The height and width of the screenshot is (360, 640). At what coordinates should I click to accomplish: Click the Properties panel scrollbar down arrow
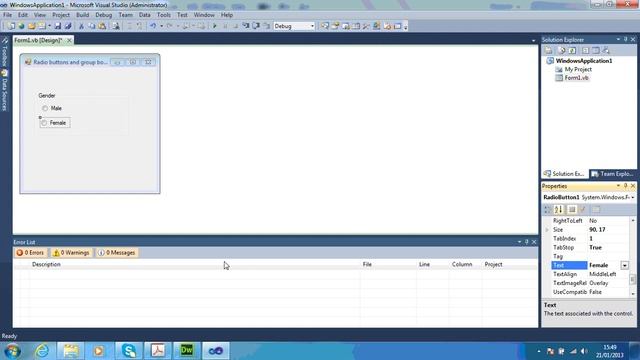point(633,293)
